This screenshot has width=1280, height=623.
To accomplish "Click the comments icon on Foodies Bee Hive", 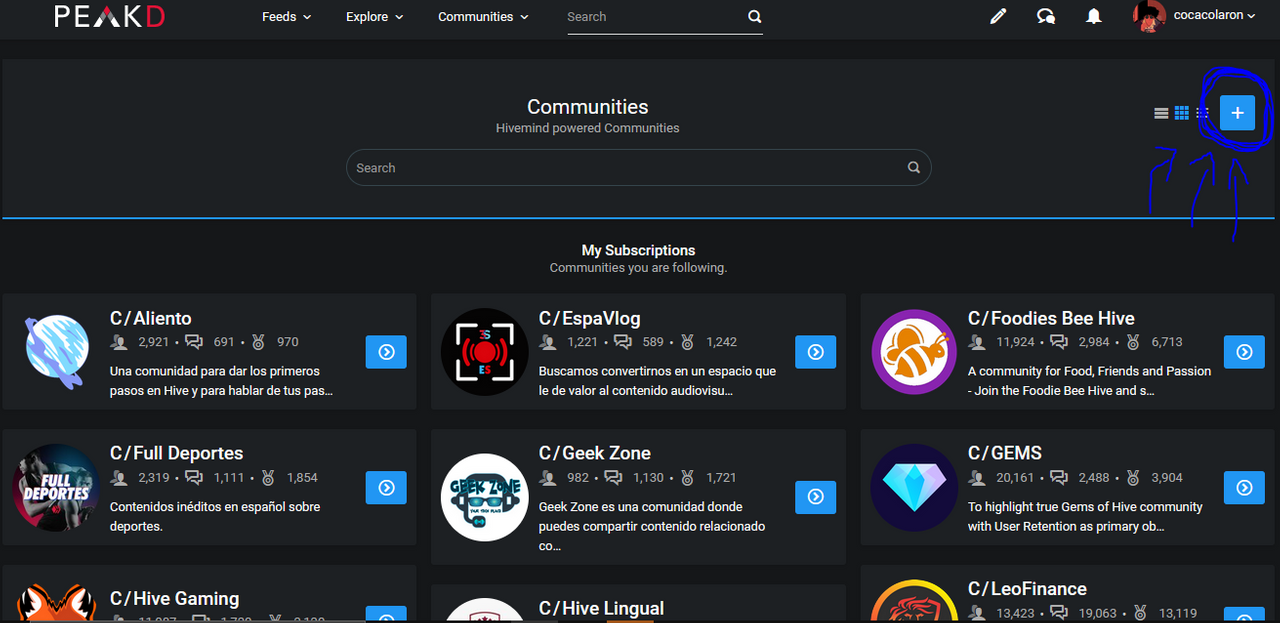I will point(1060,342).
